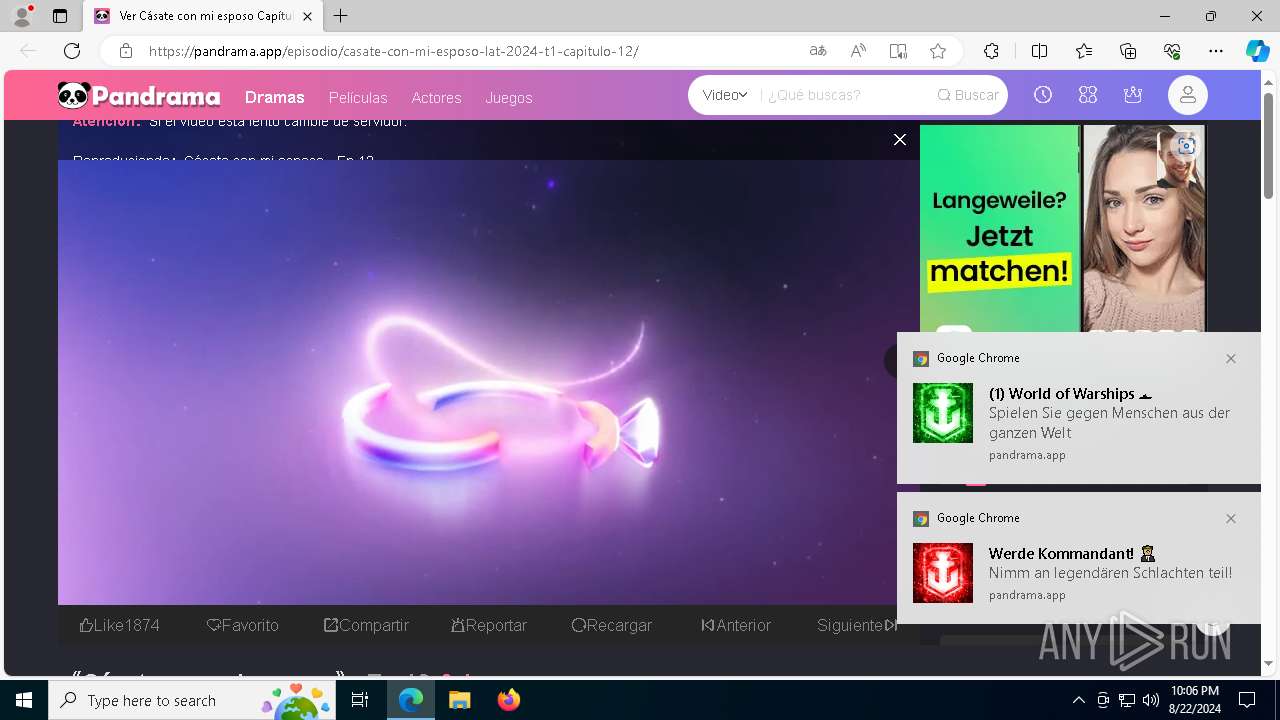Viewport: 1280px width, 720px height.
Task: Open the Windows Start menu
Action: click(x=24, y=700)
